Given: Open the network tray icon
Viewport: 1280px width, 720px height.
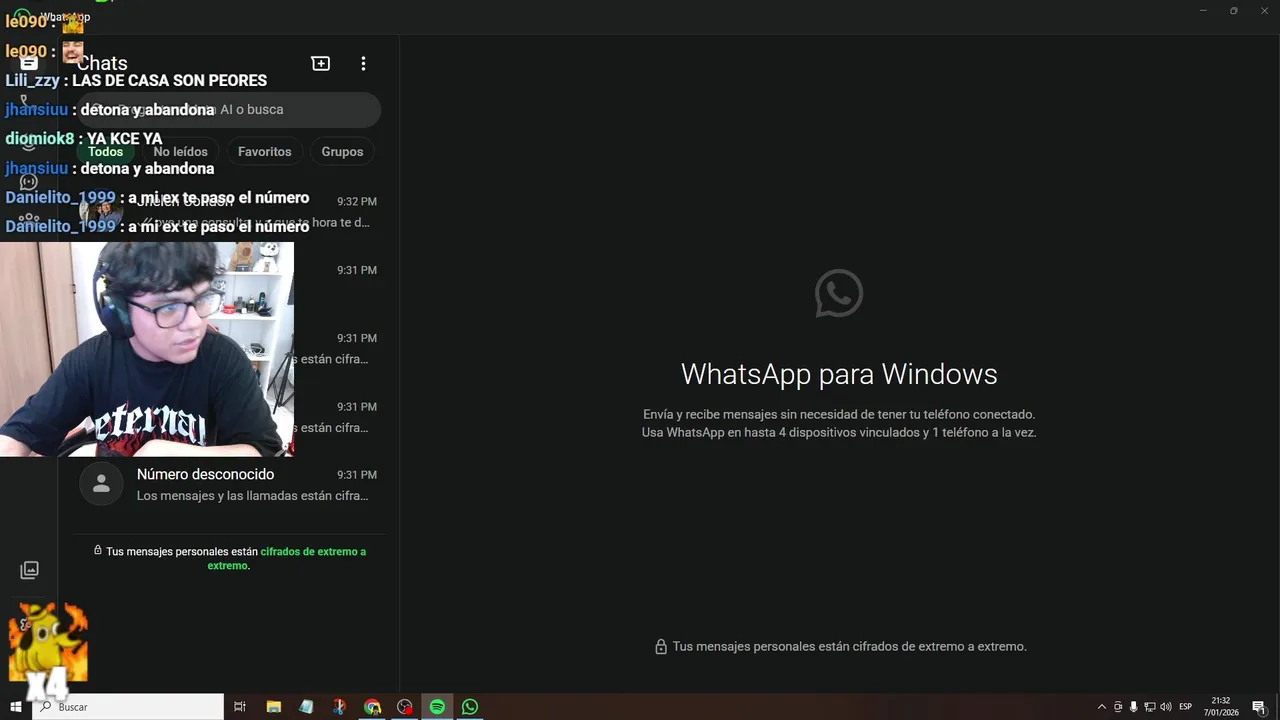Looking at the screenshot, I should point(1150,707).
